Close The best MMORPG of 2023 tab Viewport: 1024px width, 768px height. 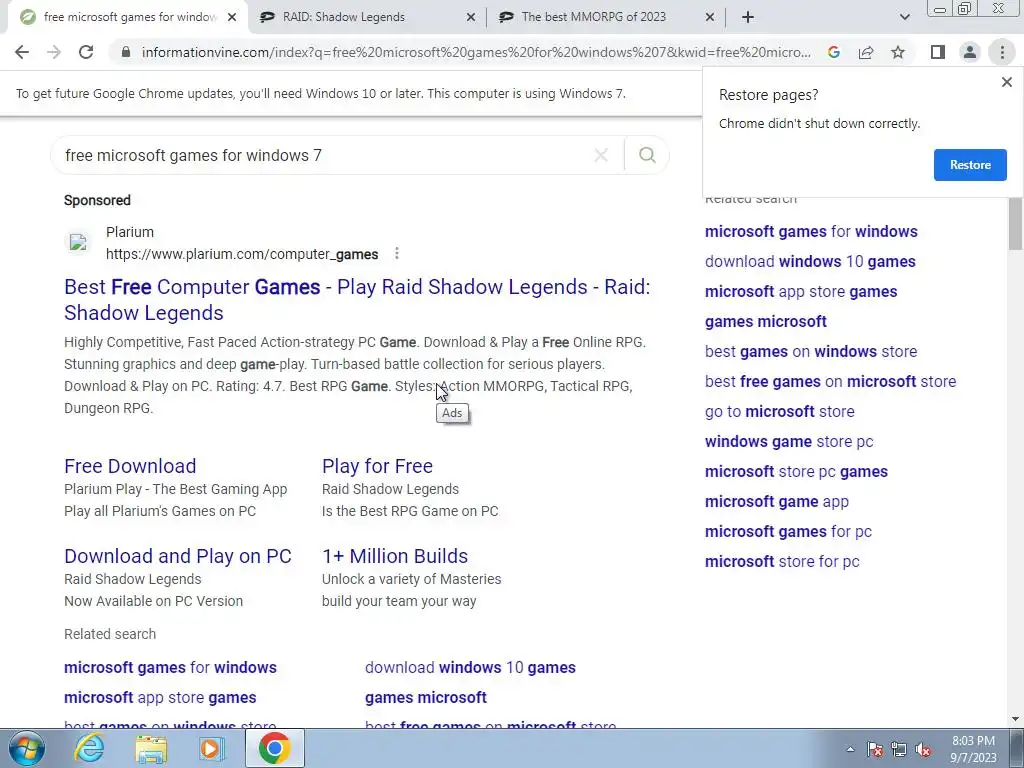pos(710,17)
